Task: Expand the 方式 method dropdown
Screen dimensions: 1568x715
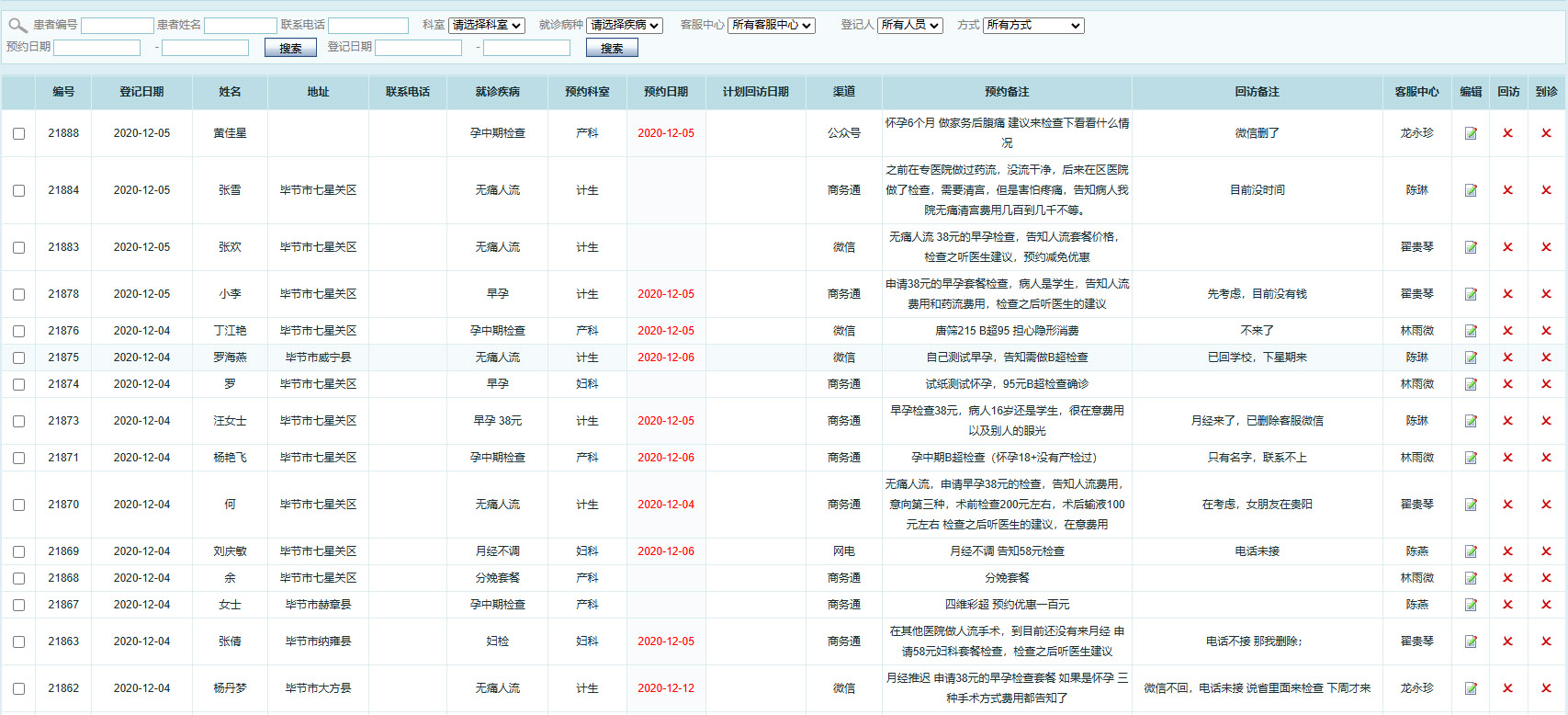Action: [x=1033, y=26]
